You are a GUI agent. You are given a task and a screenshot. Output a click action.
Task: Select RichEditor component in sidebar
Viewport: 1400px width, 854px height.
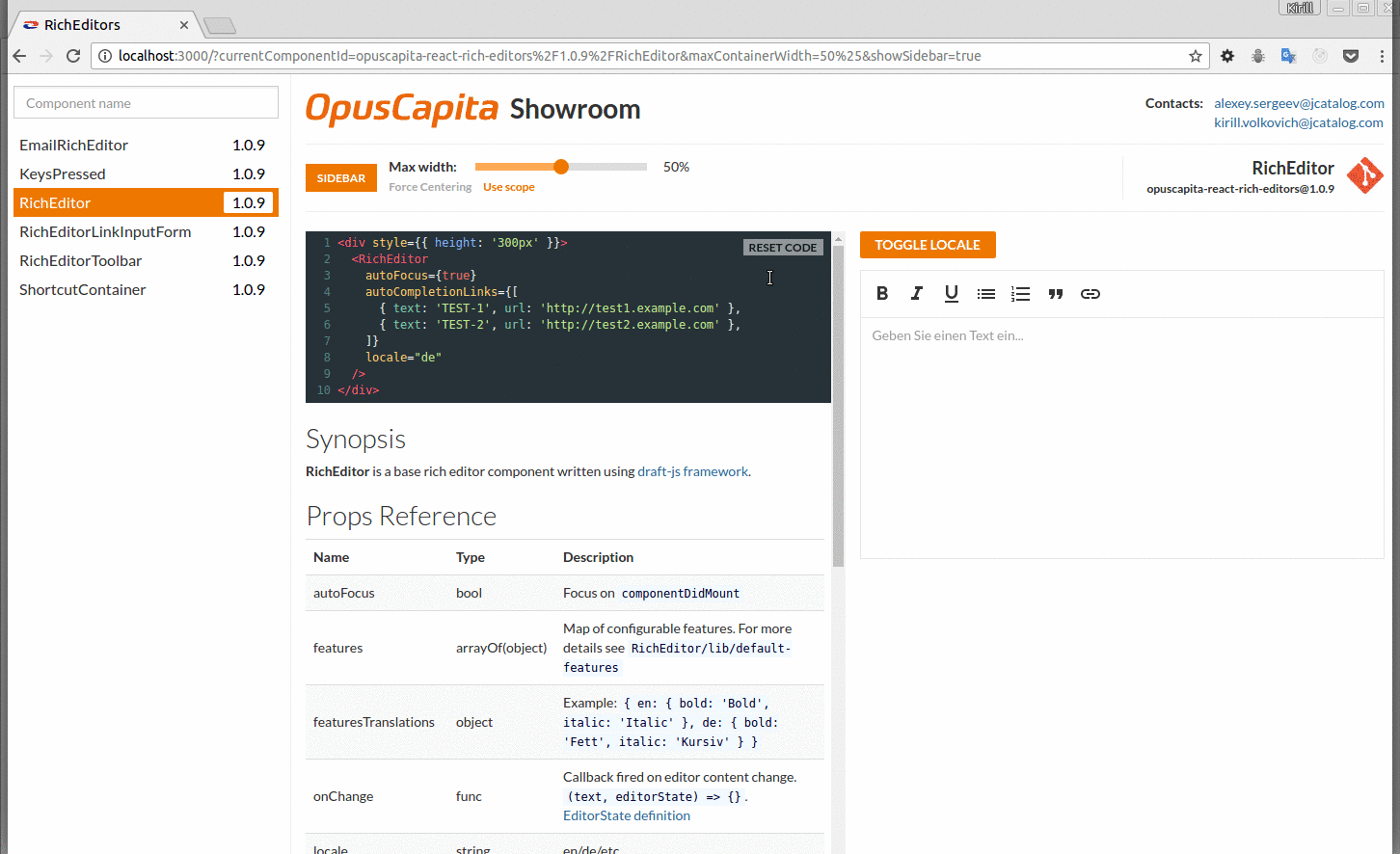(x=146, y=202)
